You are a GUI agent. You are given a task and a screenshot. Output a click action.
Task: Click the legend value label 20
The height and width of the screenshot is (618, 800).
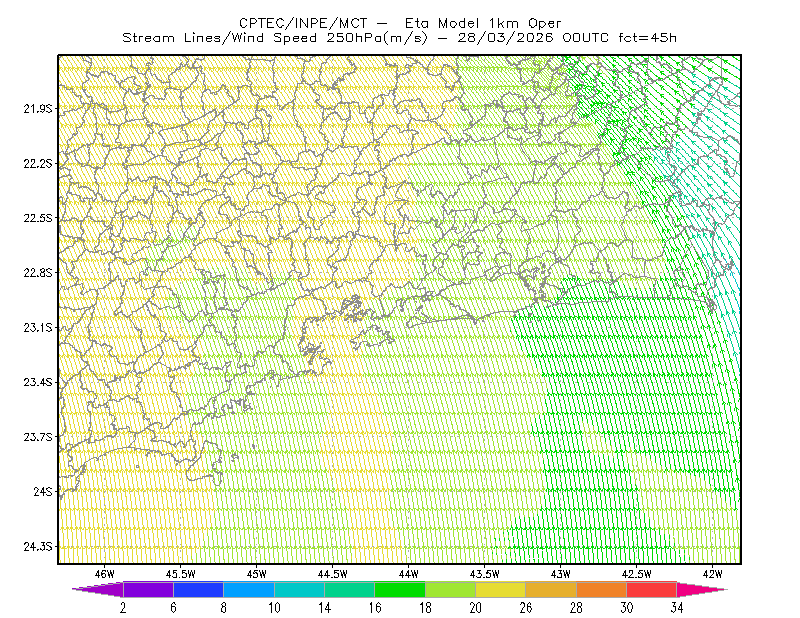coord(476,608)
